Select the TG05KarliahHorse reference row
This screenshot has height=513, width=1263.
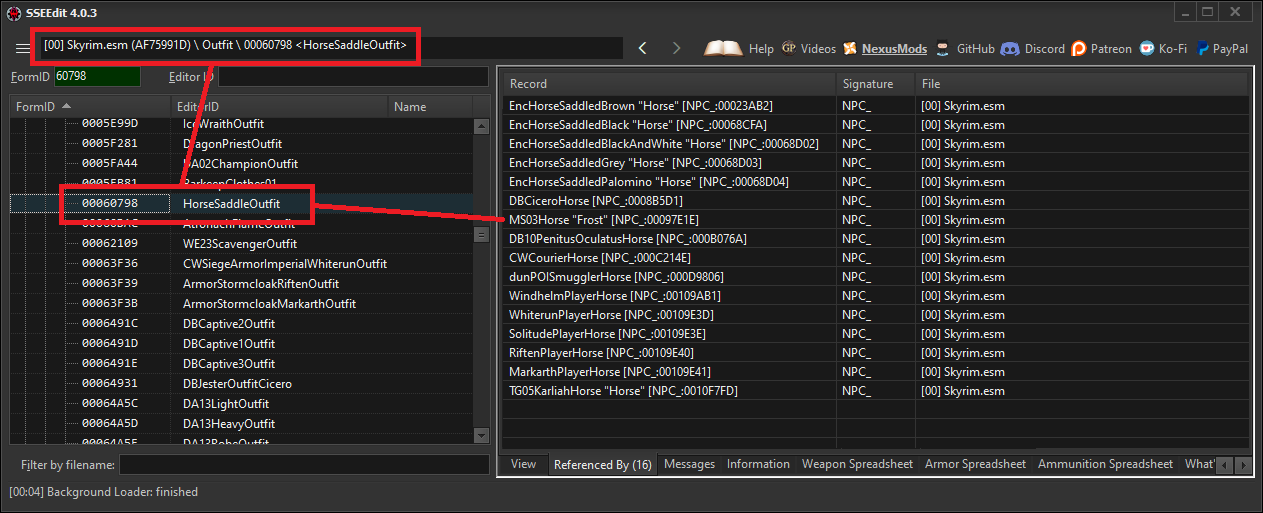pos(875,390)
